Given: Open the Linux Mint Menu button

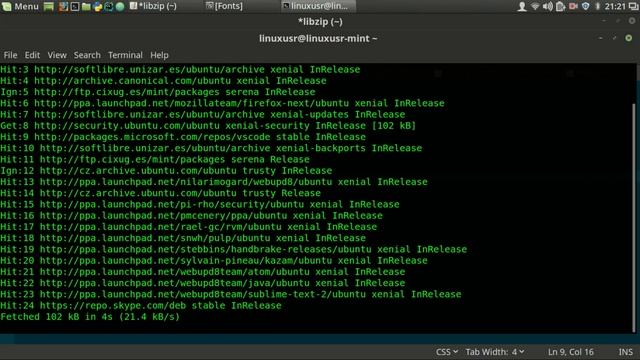Looking at the screenshot, I should 20,6.
